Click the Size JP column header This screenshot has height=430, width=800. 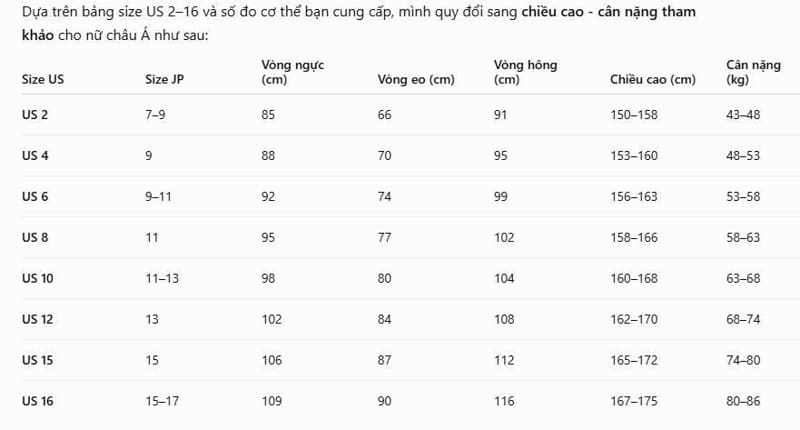click(x=164, y=80)
